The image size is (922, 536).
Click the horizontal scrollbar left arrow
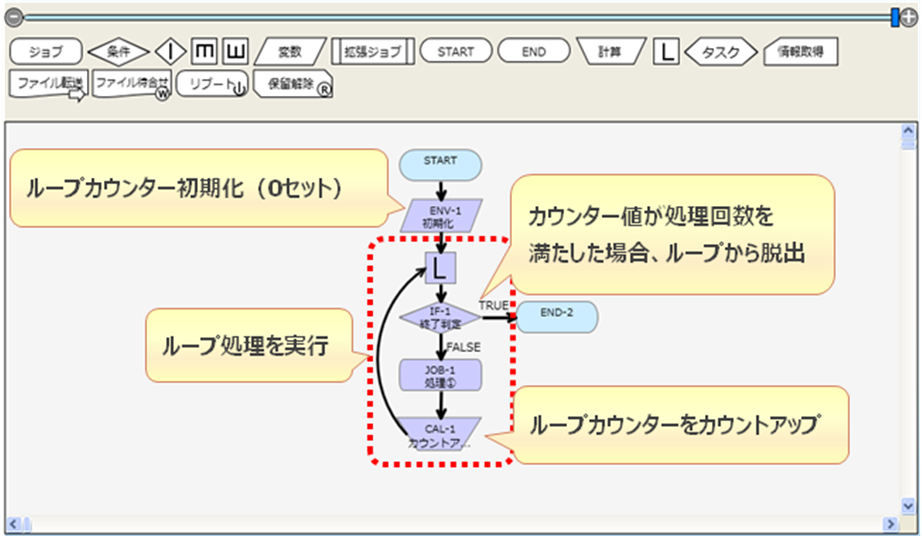coord(14,524)
